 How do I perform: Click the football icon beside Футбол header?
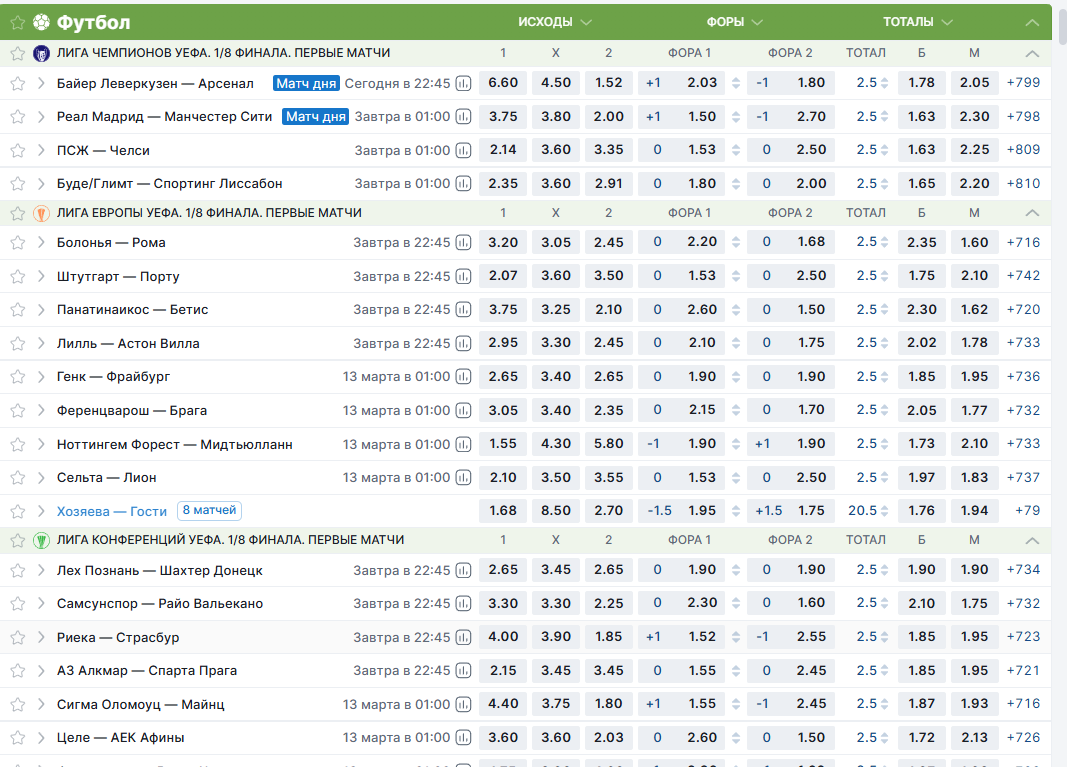point(41,22)
